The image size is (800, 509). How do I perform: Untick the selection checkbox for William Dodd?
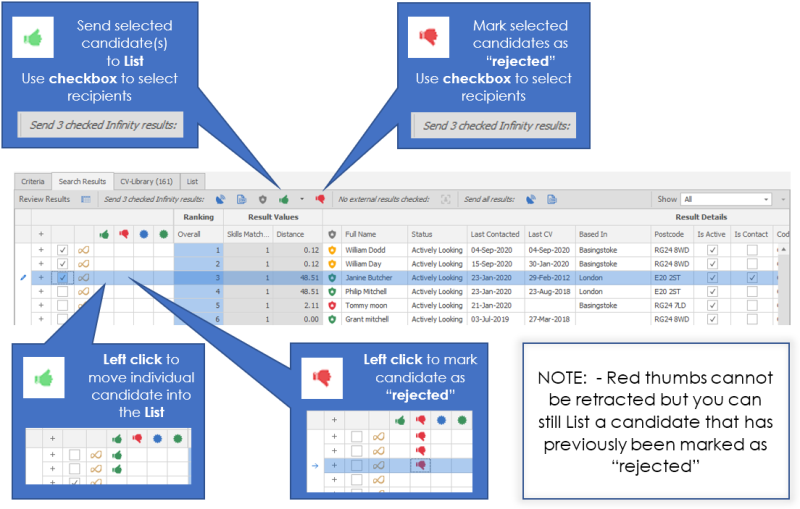point(63,249)
